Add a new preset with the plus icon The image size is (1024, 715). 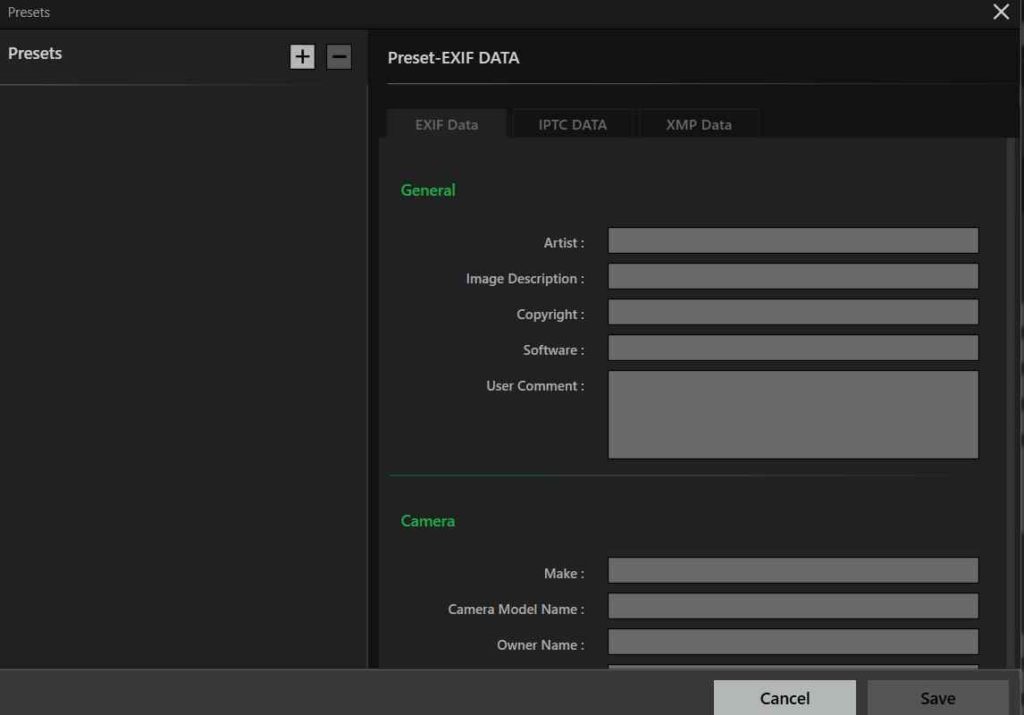[x=302, y=57]
